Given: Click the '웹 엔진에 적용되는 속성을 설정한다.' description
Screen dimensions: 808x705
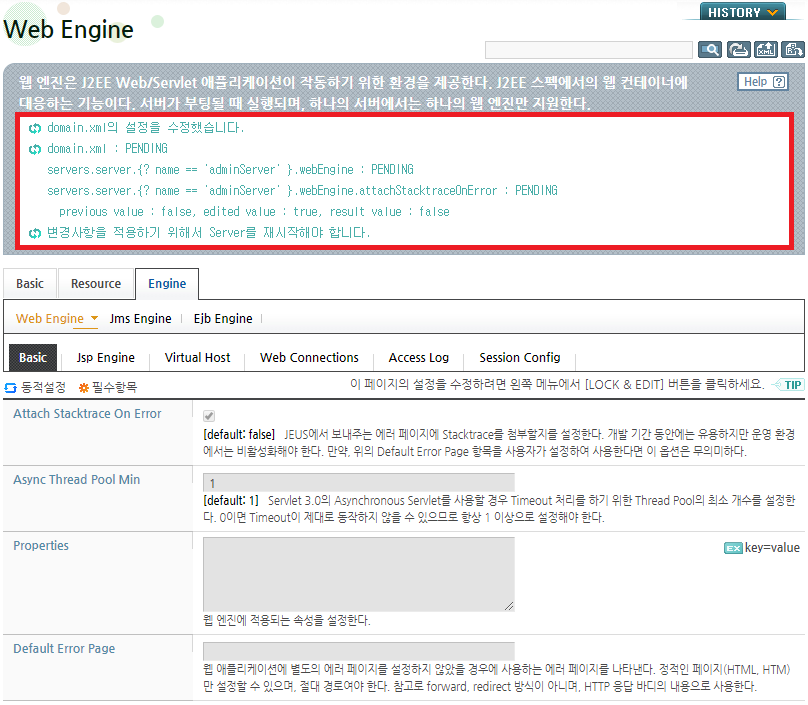Looking at the screenshot, I should [287, 620].
